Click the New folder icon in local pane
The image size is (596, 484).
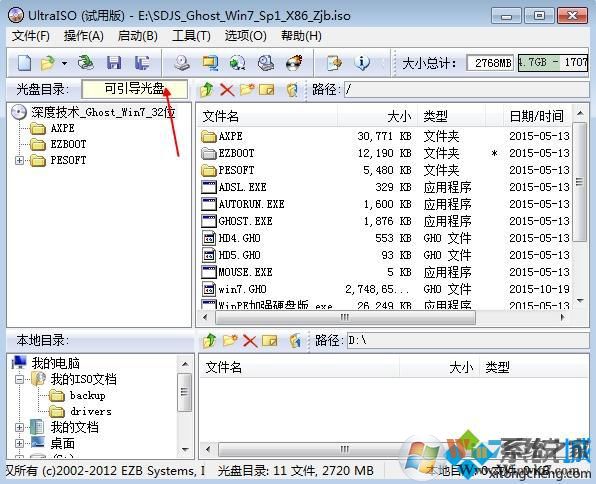point(230,340)
